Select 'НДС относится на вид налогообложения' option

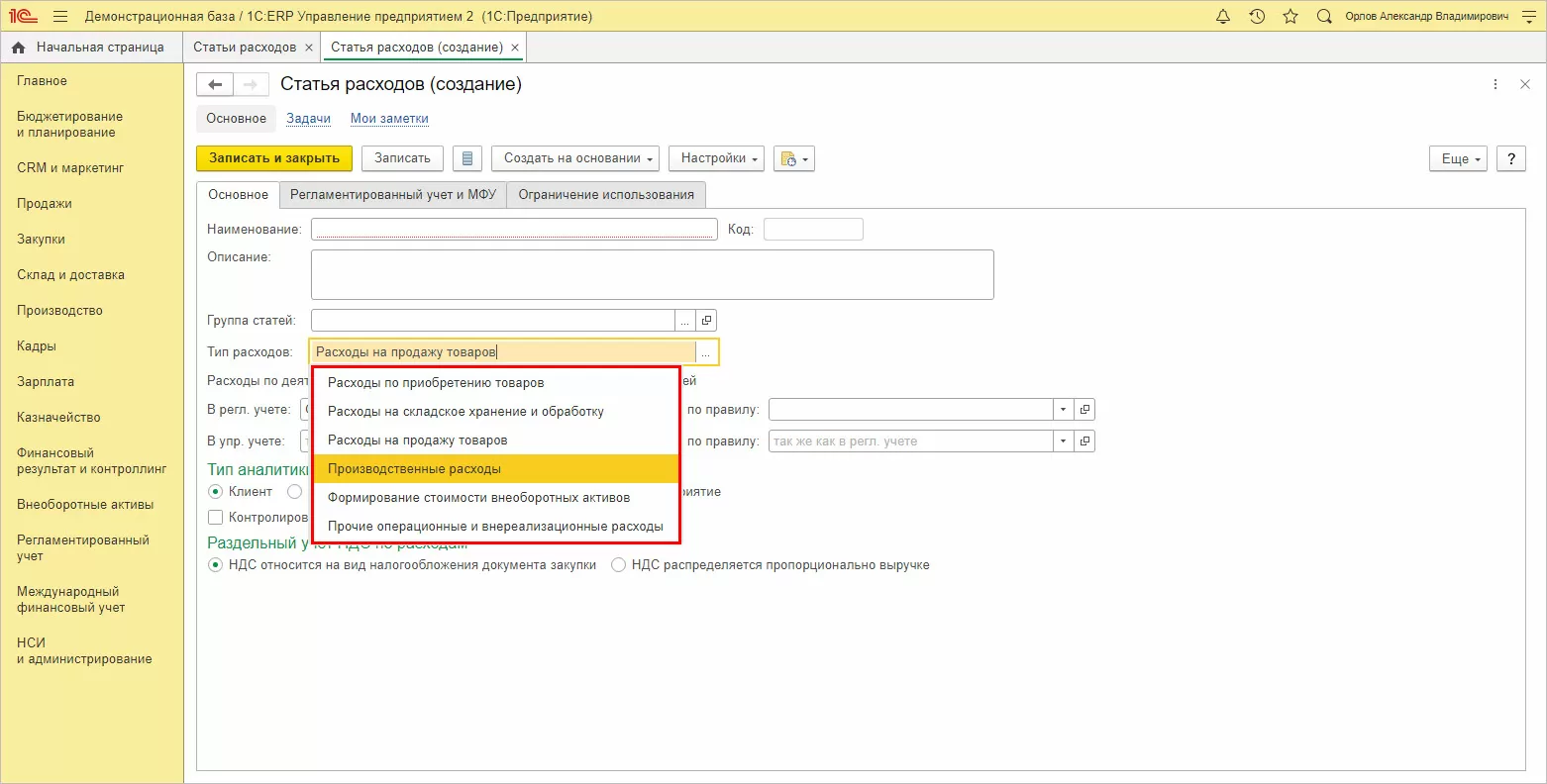point(216,565)
